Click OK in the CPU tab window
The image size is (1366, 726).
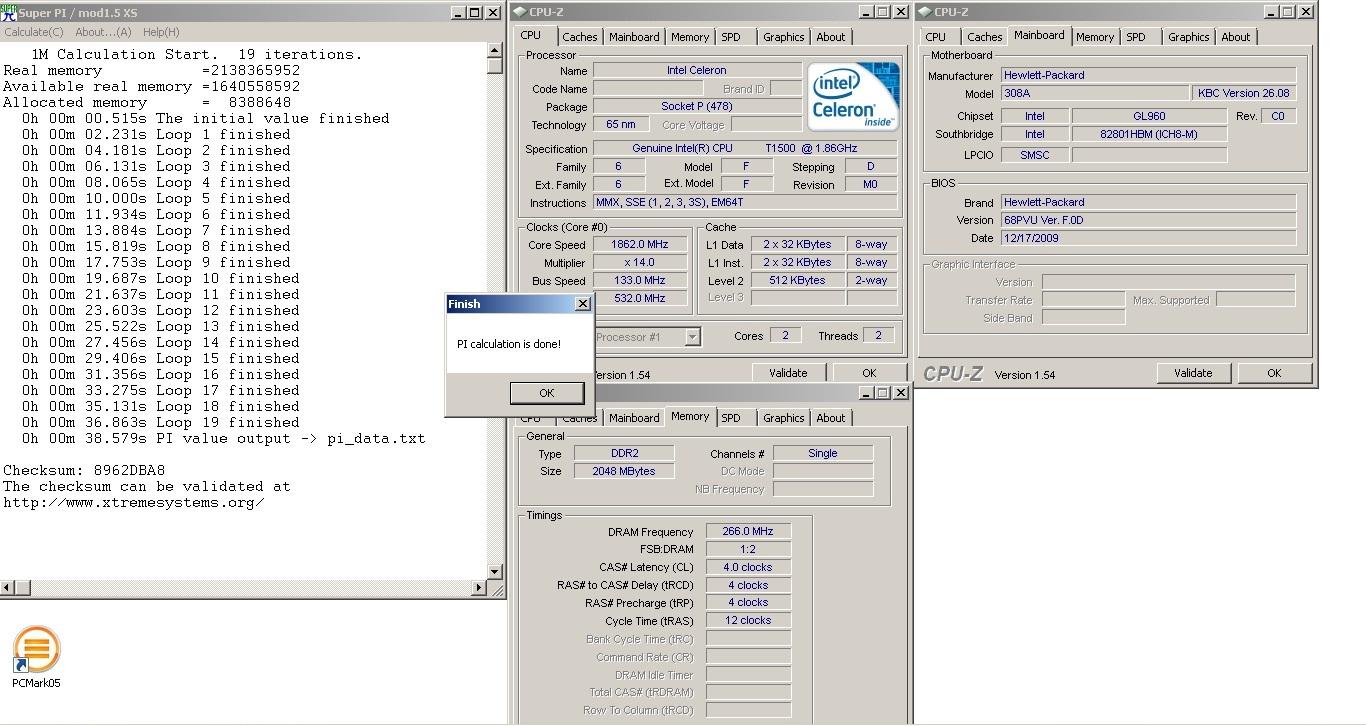click(x=869, y=373)
